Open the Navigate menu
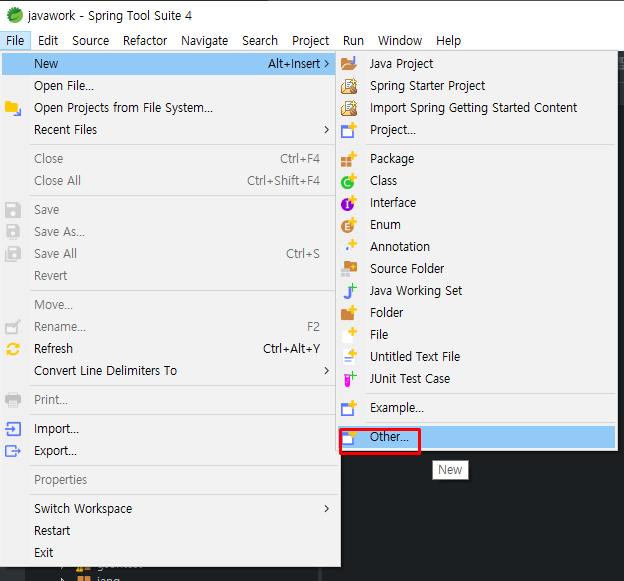Viewport: 624px width, 581px height. pos(205,41)
